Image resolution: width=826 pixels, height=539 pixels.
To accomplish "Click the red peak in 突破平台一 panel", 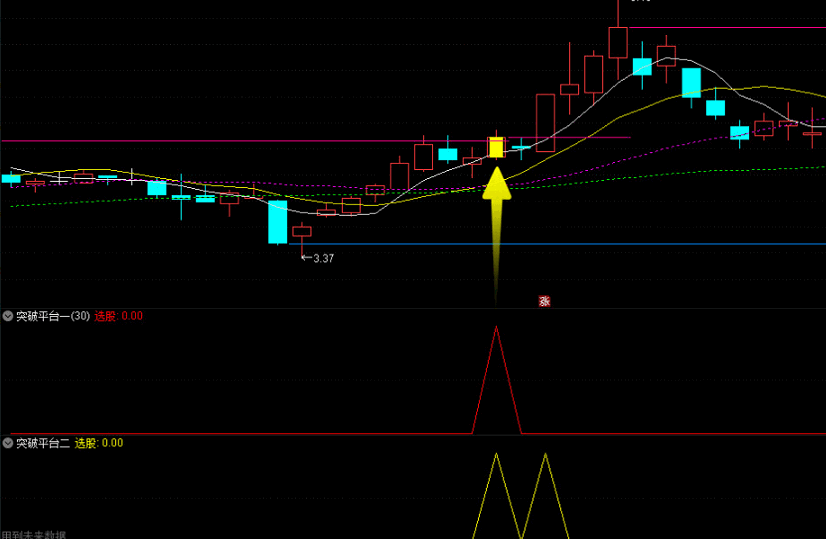I will coord(496,327).
